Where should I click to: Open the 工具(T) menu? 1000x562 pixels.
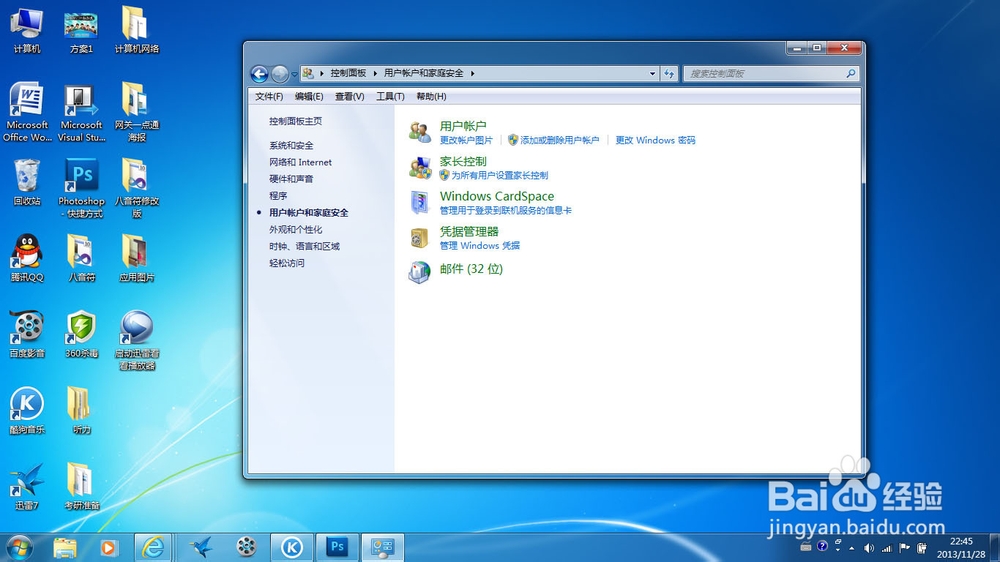[x=390, y=96]
